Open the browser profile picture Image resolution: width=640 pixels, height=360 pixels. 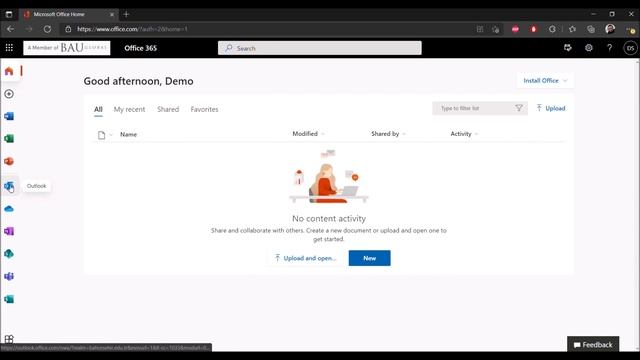pos(610,29)
